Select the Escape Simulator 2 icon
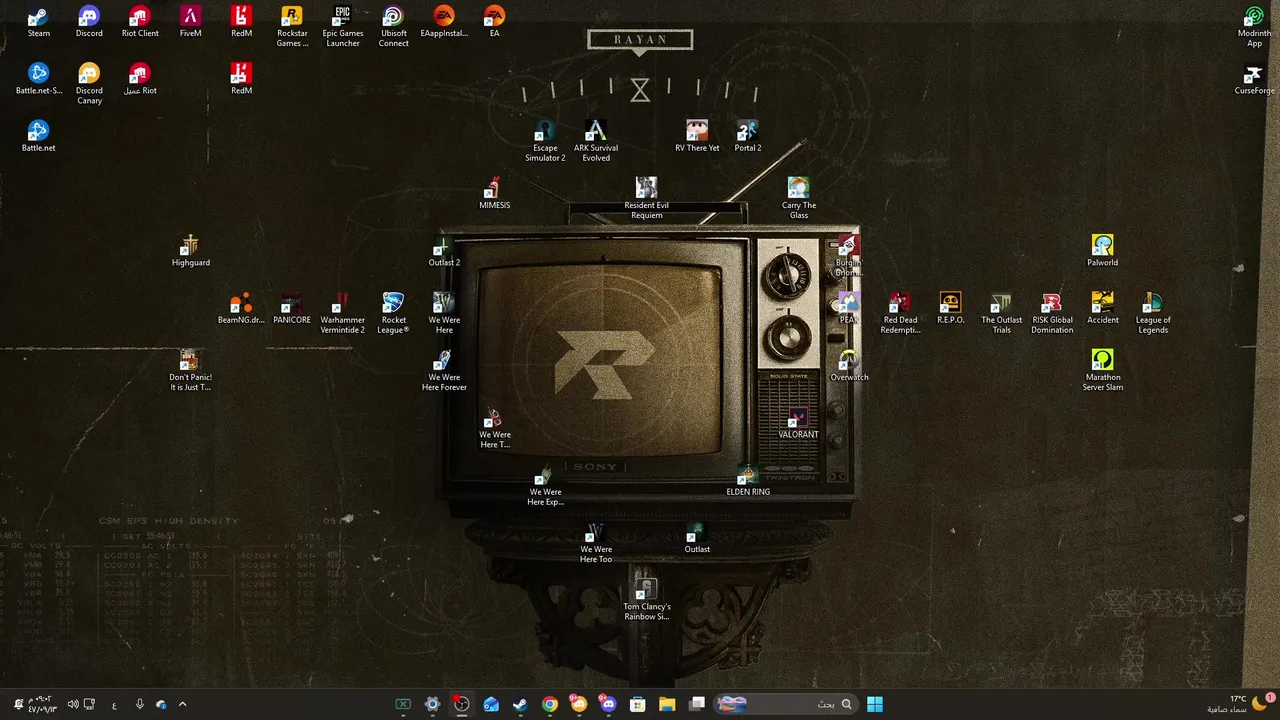The image size is (1280, 720). coord(545,141)
